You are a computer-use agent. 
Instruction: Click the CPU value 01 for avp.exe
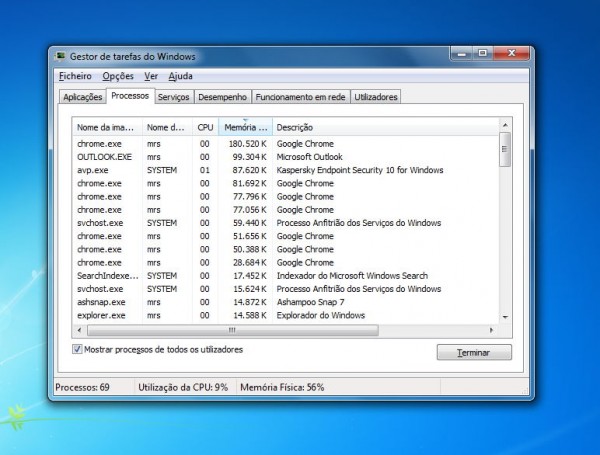click(x=205, y=170)
